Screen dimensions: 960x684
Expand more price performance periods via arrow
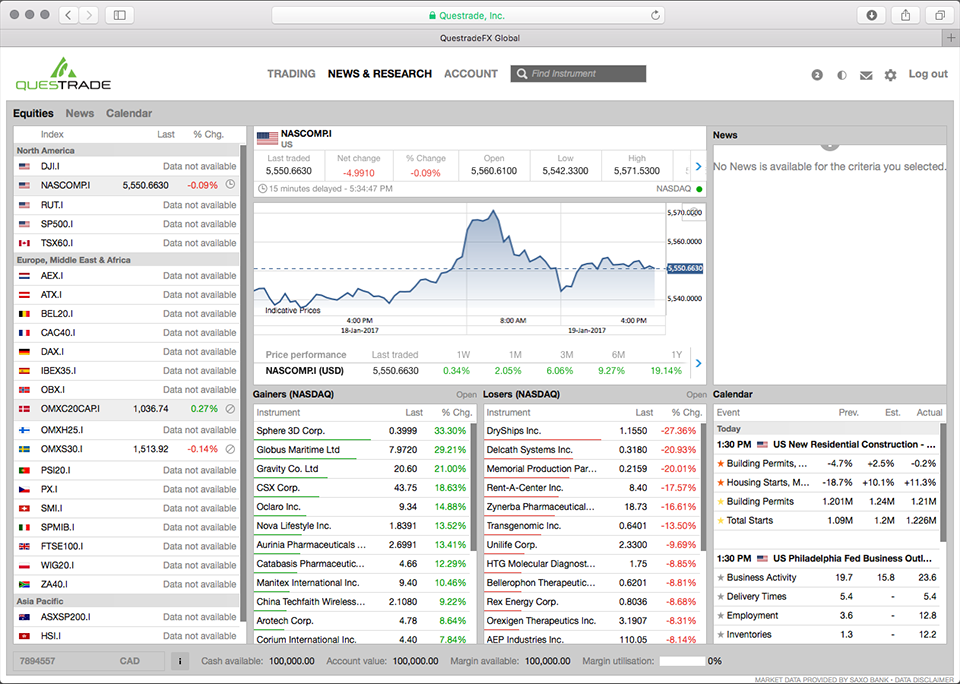[x=698, y=363]
